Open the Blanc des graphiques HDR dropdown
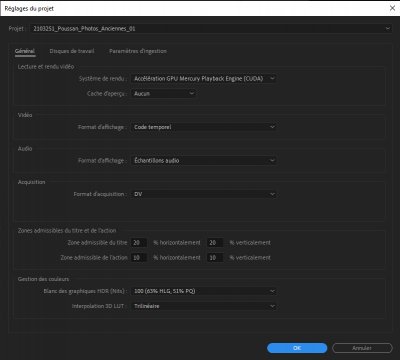Viewport: 400px width, 360px height. (x=203, y=291)
